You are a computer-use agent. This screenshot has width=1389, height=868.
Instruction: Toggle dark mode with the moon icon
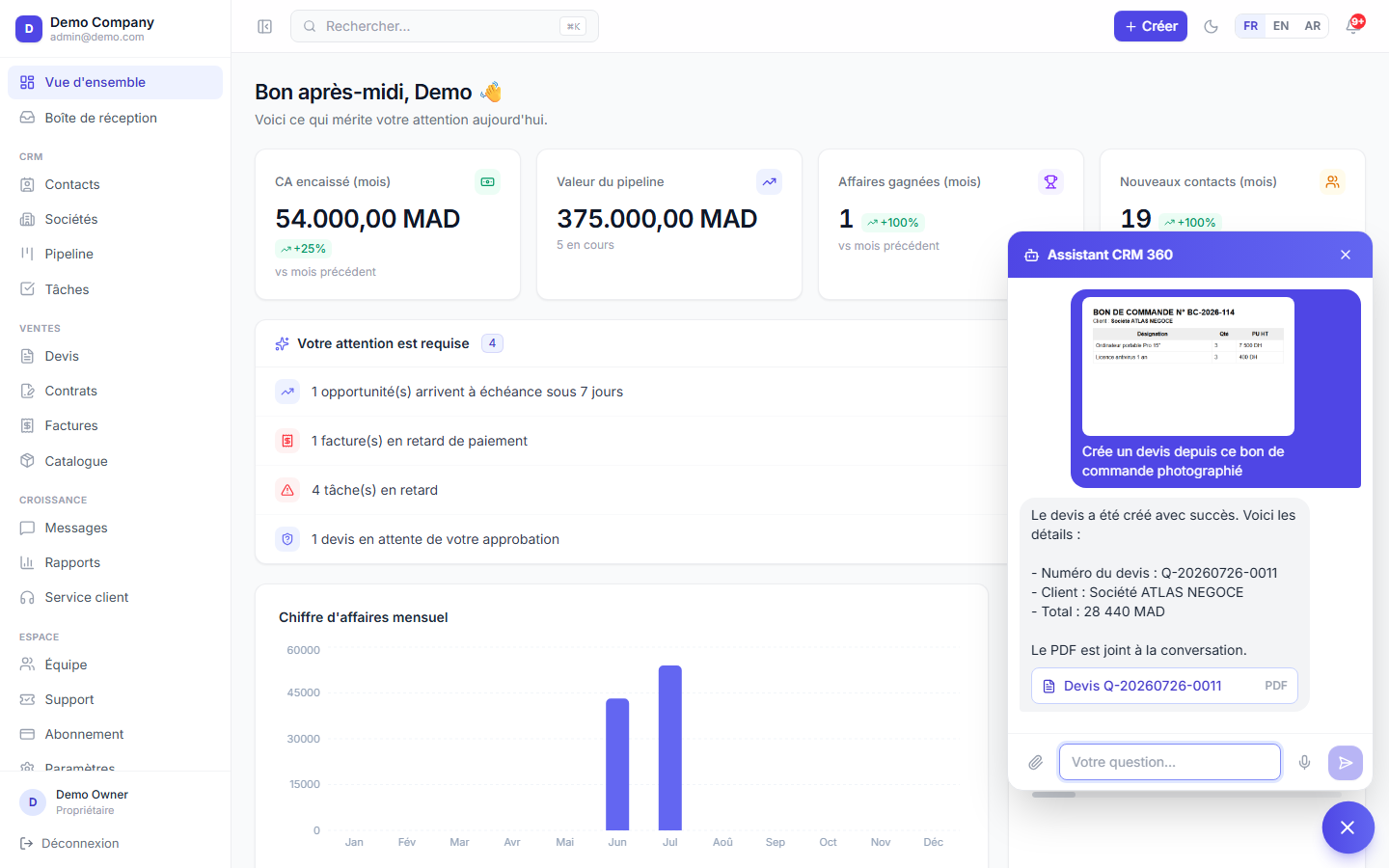coord(1212,26)
